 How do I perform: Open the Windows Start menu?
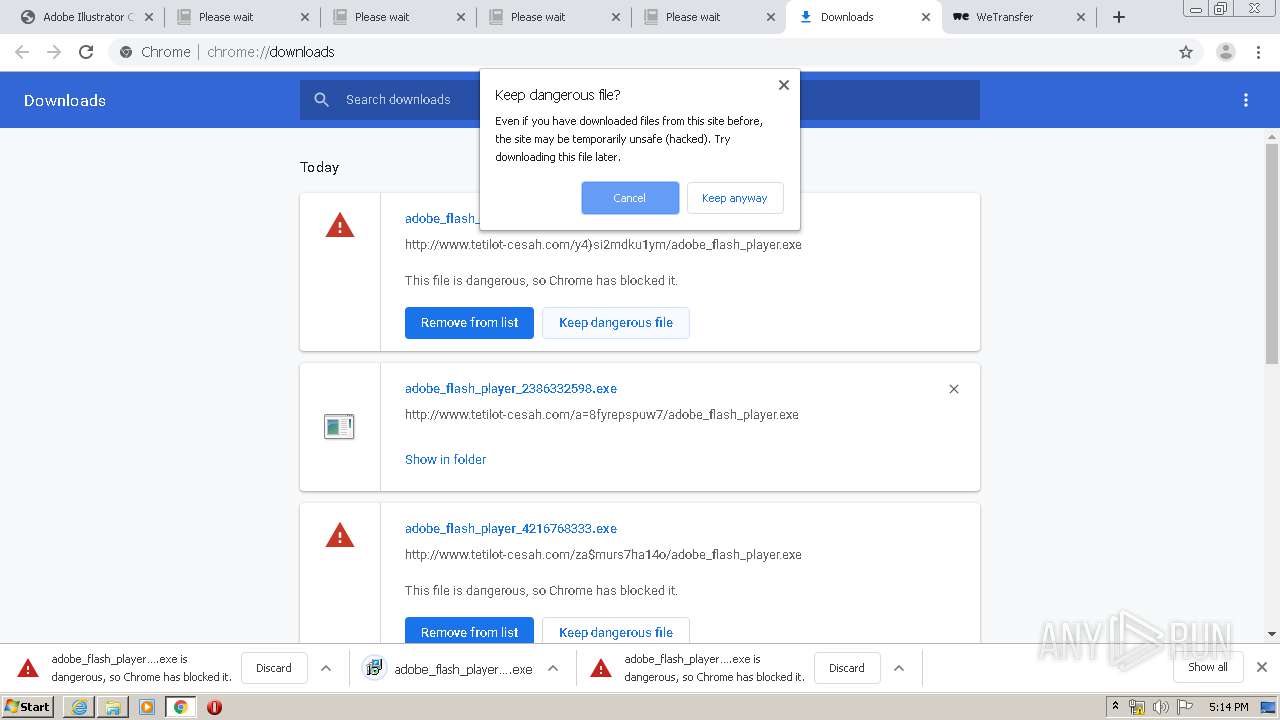point(28,707)
